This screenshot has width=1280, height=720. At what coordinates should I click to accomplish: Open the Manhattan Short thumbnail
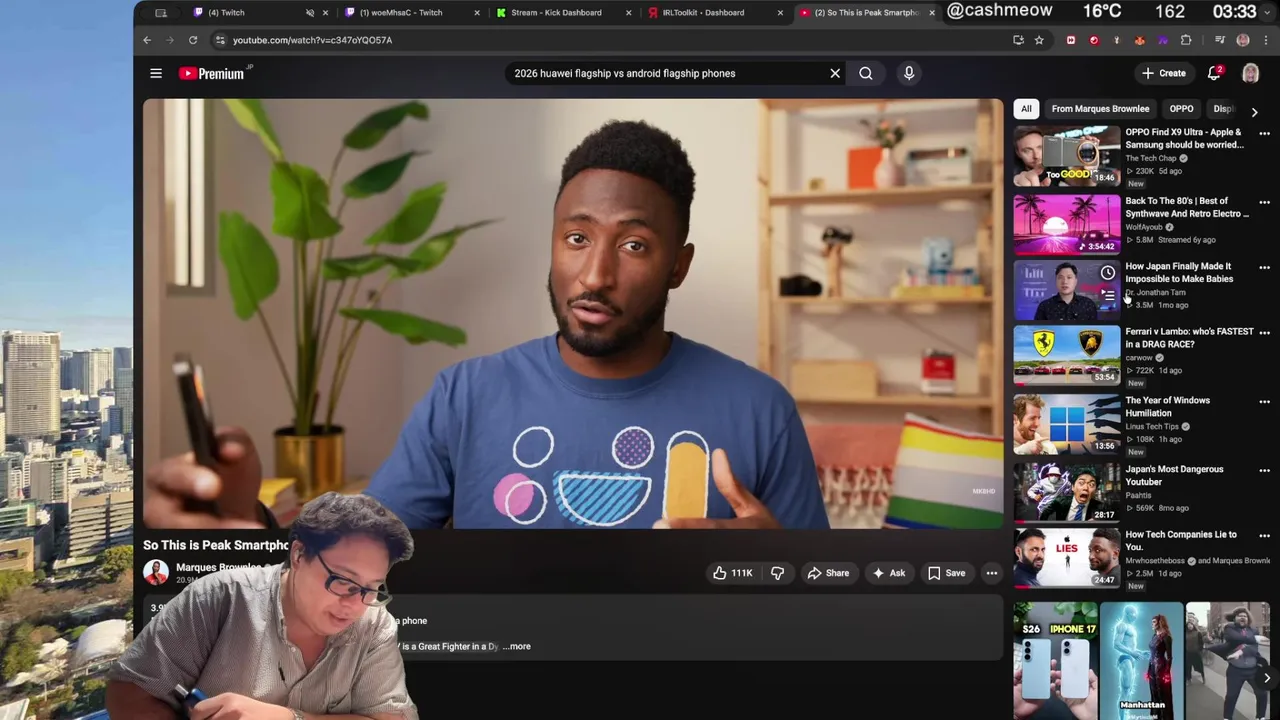pyautogui.click(x=1142, y=661)
